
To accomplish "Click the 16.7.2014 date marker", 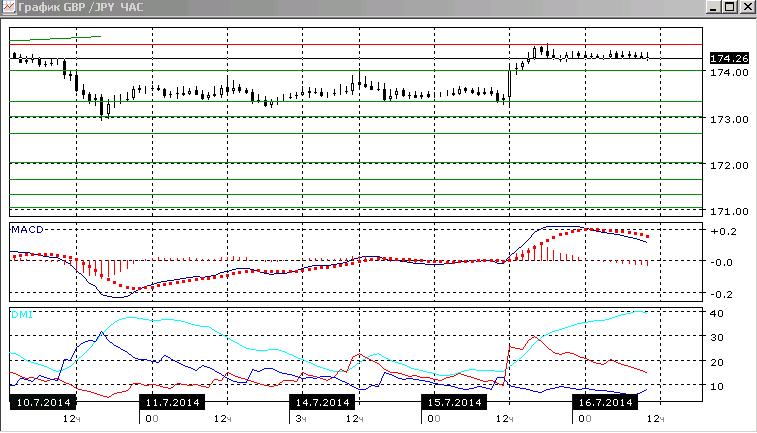I will (605, 403).
